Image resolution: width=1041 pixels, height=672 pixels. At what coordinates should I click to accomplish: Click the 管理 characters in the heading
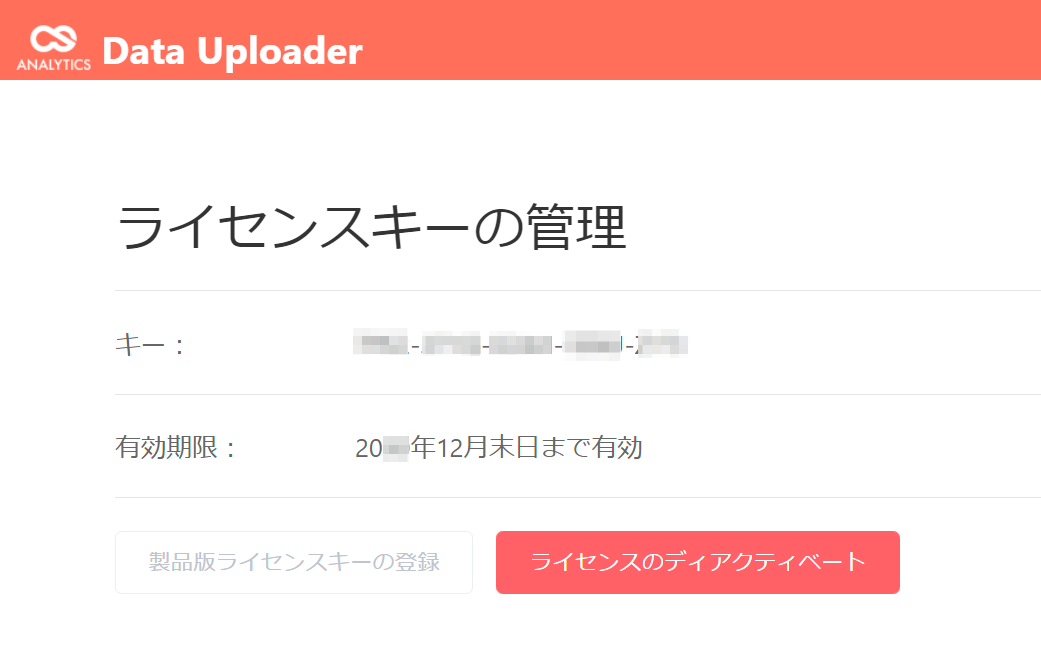[576, 227]
